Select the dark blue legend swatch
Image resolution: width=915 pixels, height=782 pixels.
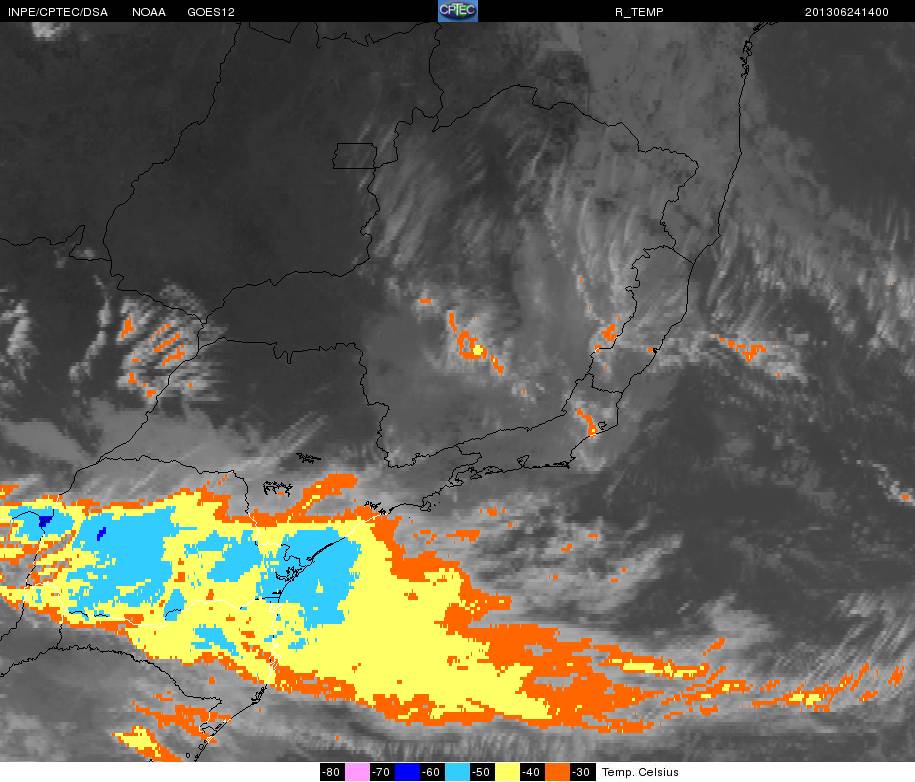pos(406,772)
